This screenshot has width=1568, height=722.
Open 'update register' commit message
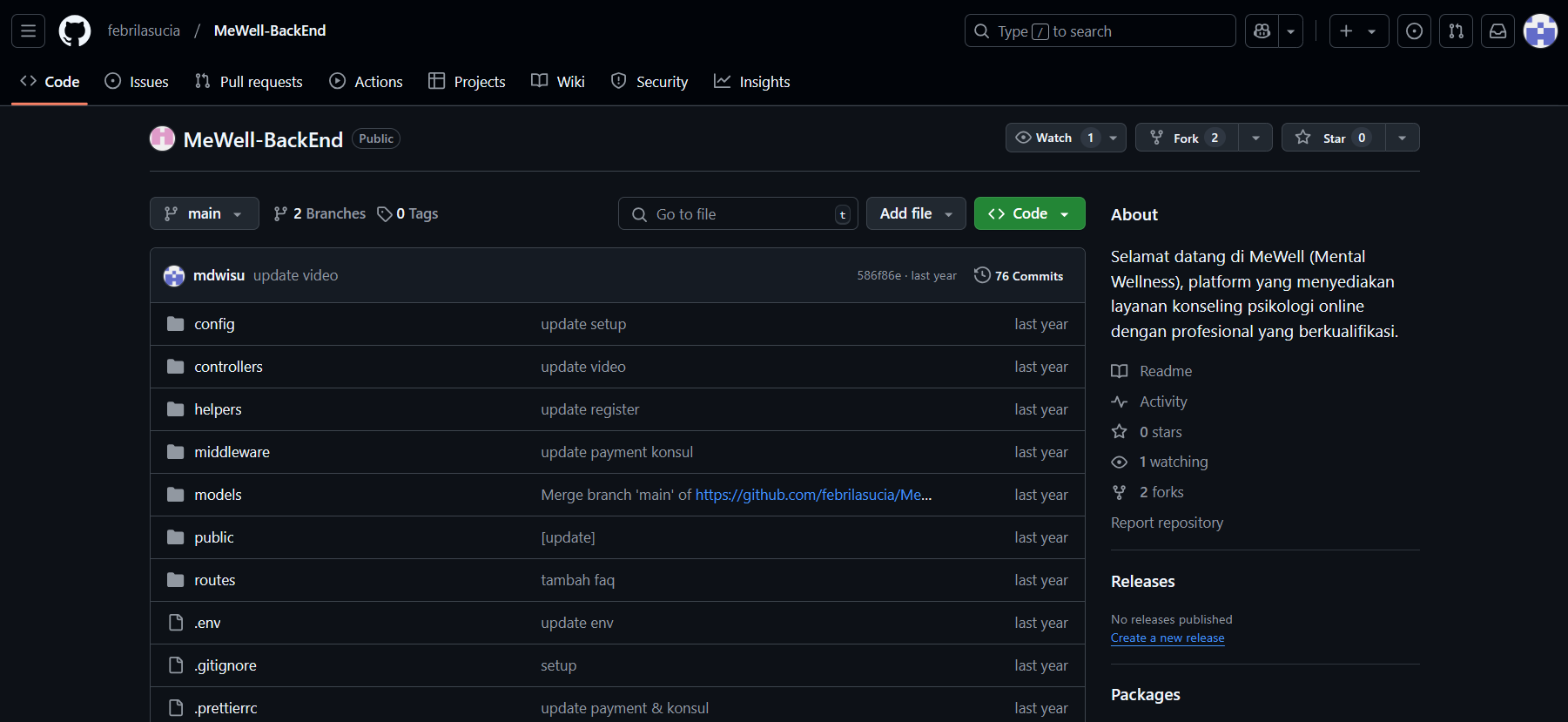point(589,409)
